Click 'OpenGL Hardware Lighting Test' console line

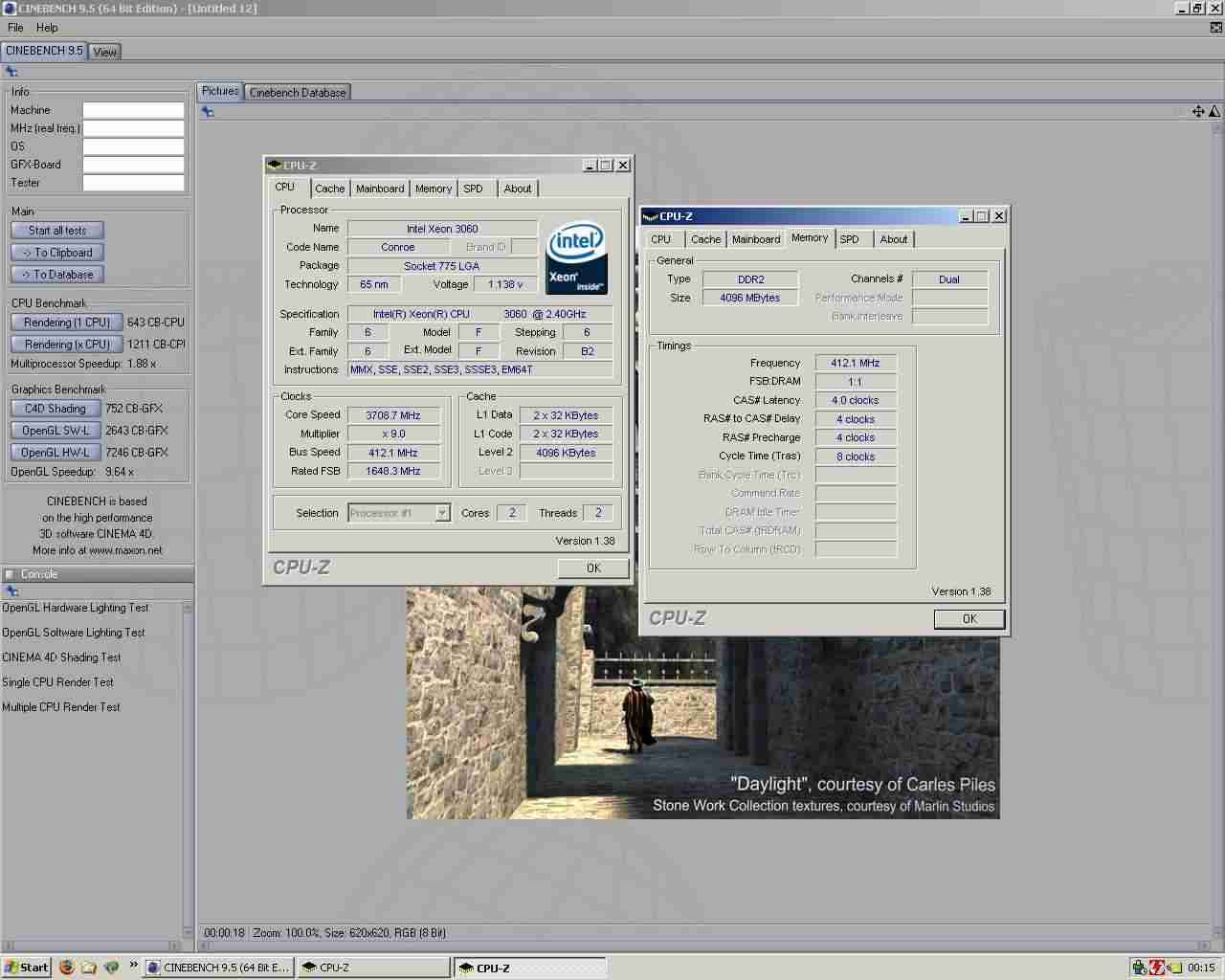pyautogui.click(x=76, y=608)
